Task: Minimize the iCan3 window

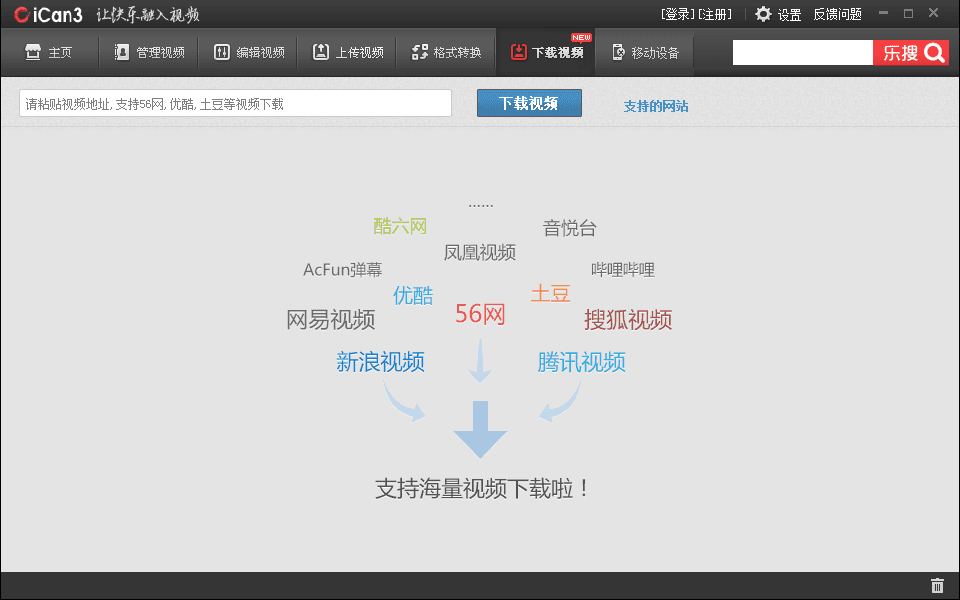Action: (883, 13)
